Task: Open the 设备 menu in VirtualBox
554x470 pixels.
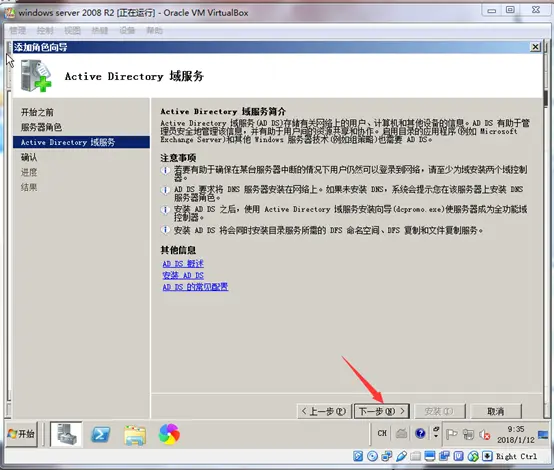Action: click(127, 31)
